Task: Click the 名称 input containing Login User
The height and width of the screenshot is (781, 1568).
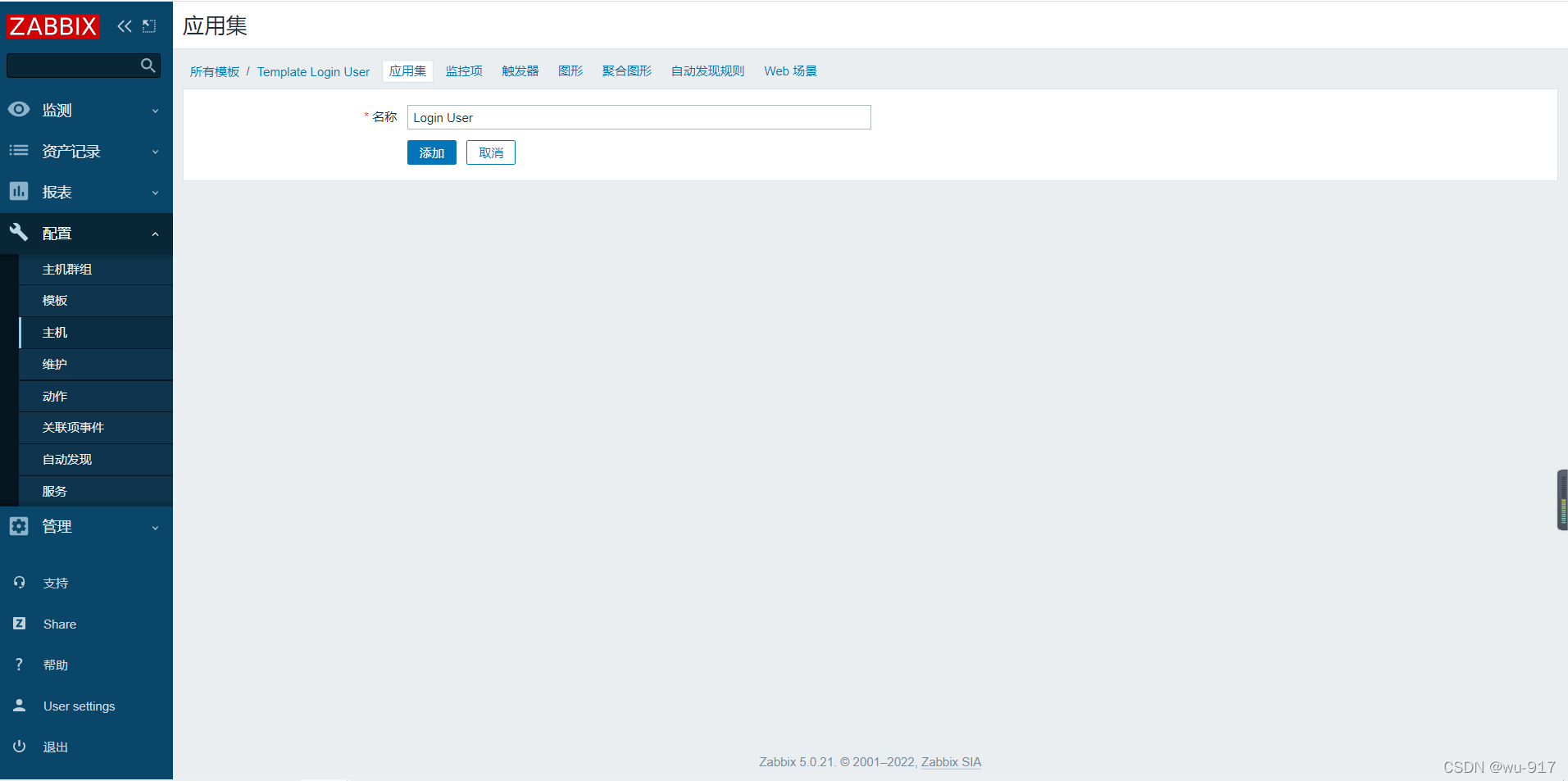Action: coord(639,117)
